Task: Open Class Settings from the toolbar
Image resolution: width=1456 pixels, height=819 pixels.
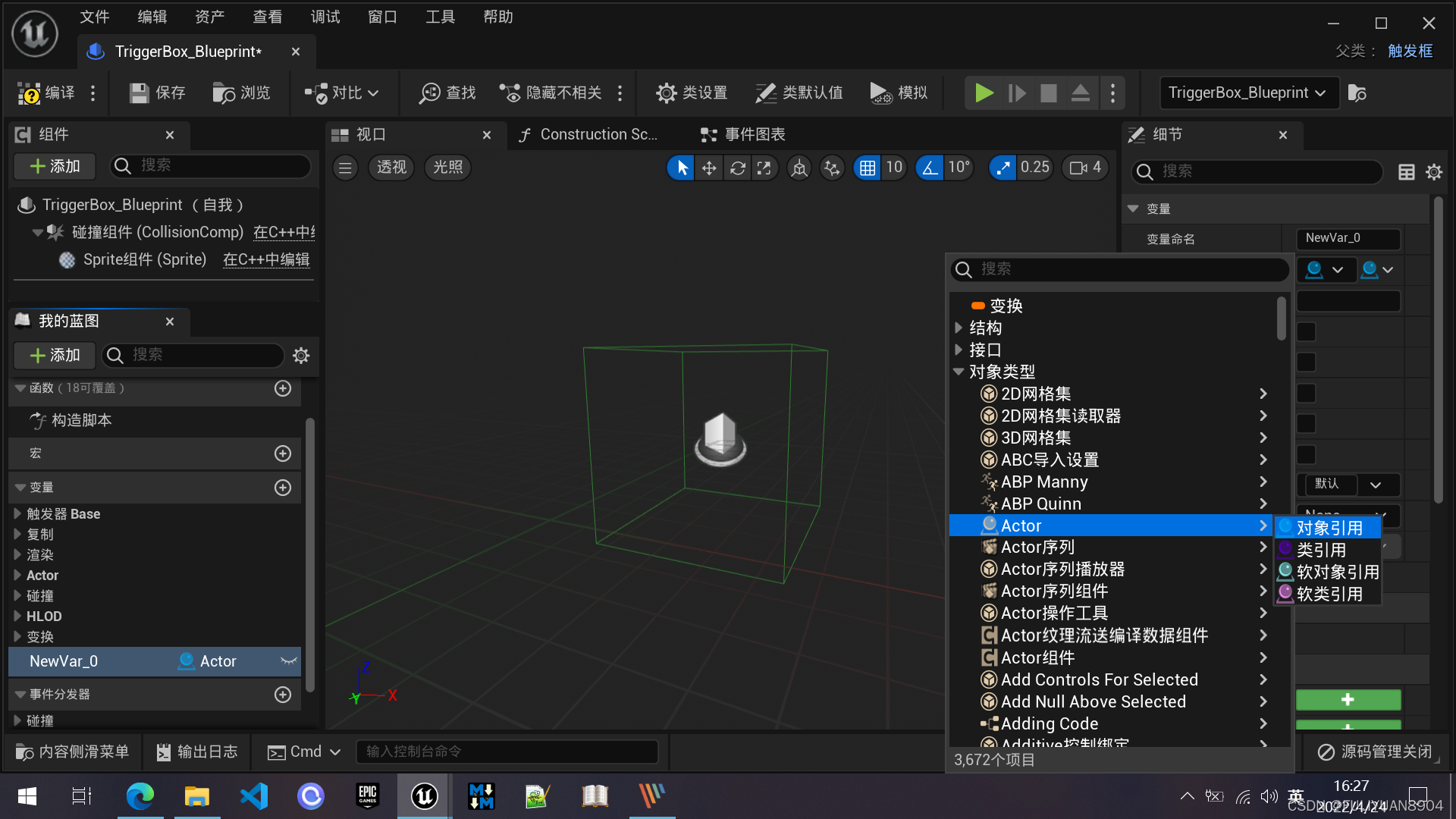Action: click(692, 93)
